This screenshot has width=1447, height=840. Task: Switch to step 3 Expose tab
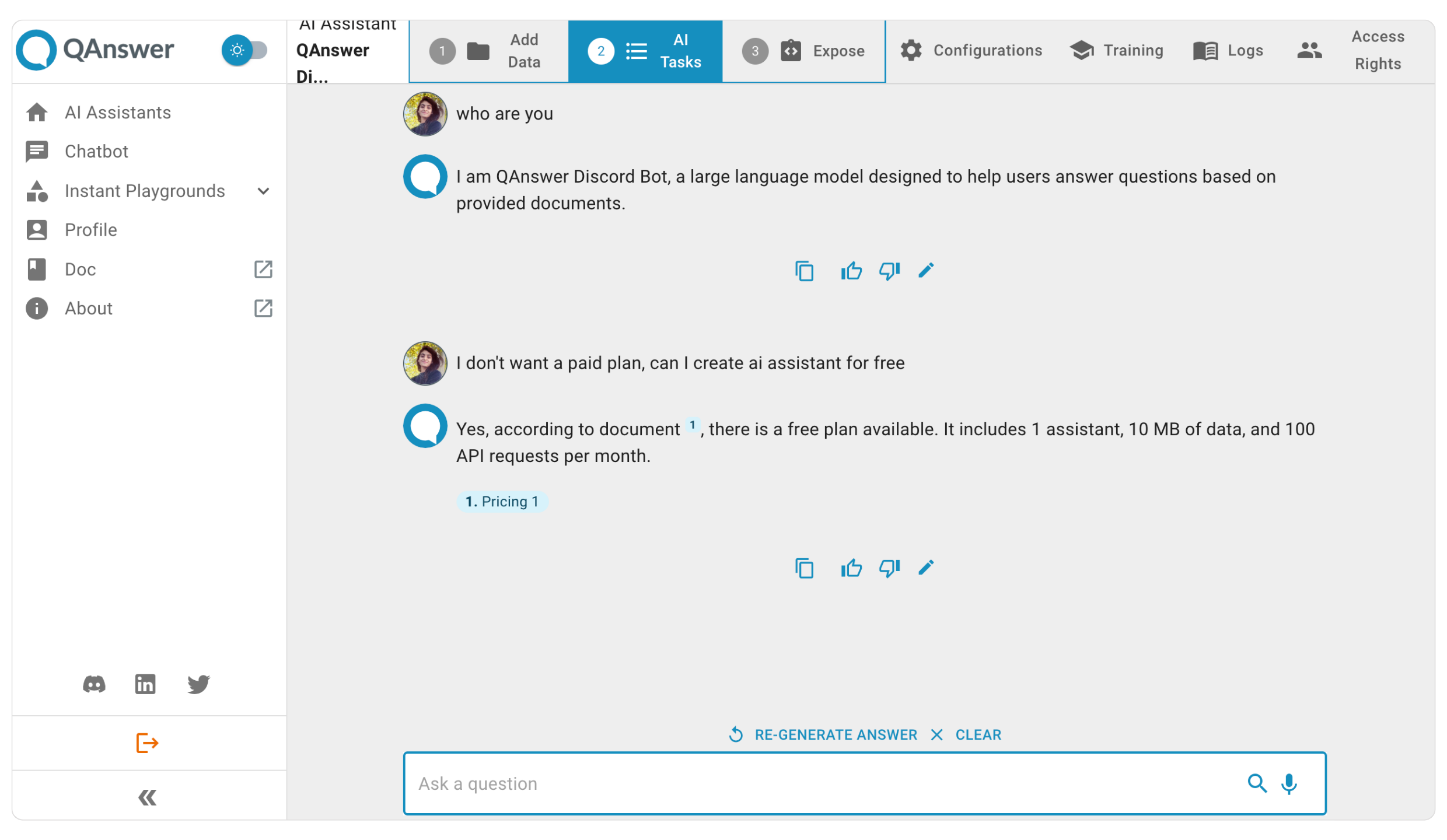pos(803,51)
